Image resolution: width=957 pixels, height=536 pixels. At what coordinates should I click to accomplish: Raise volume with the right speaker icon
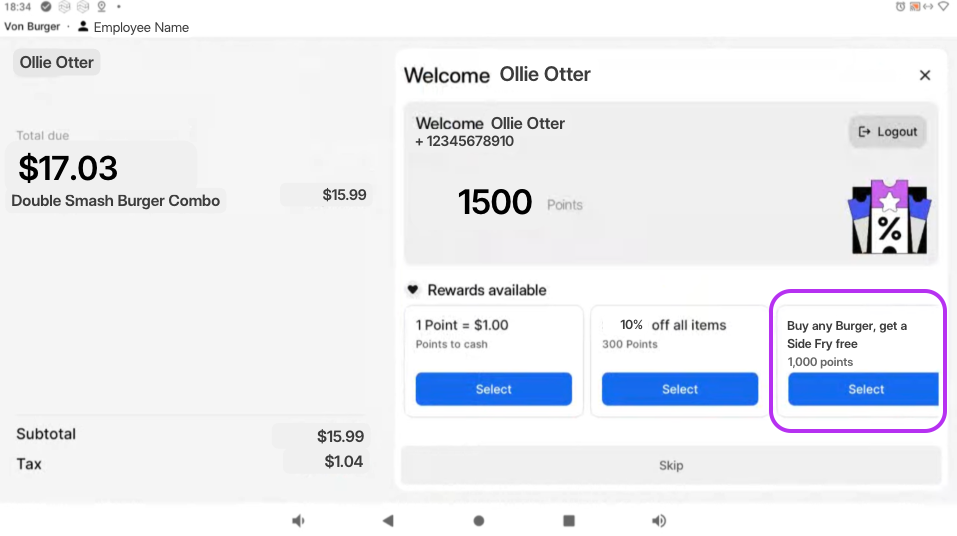(659, 520)
